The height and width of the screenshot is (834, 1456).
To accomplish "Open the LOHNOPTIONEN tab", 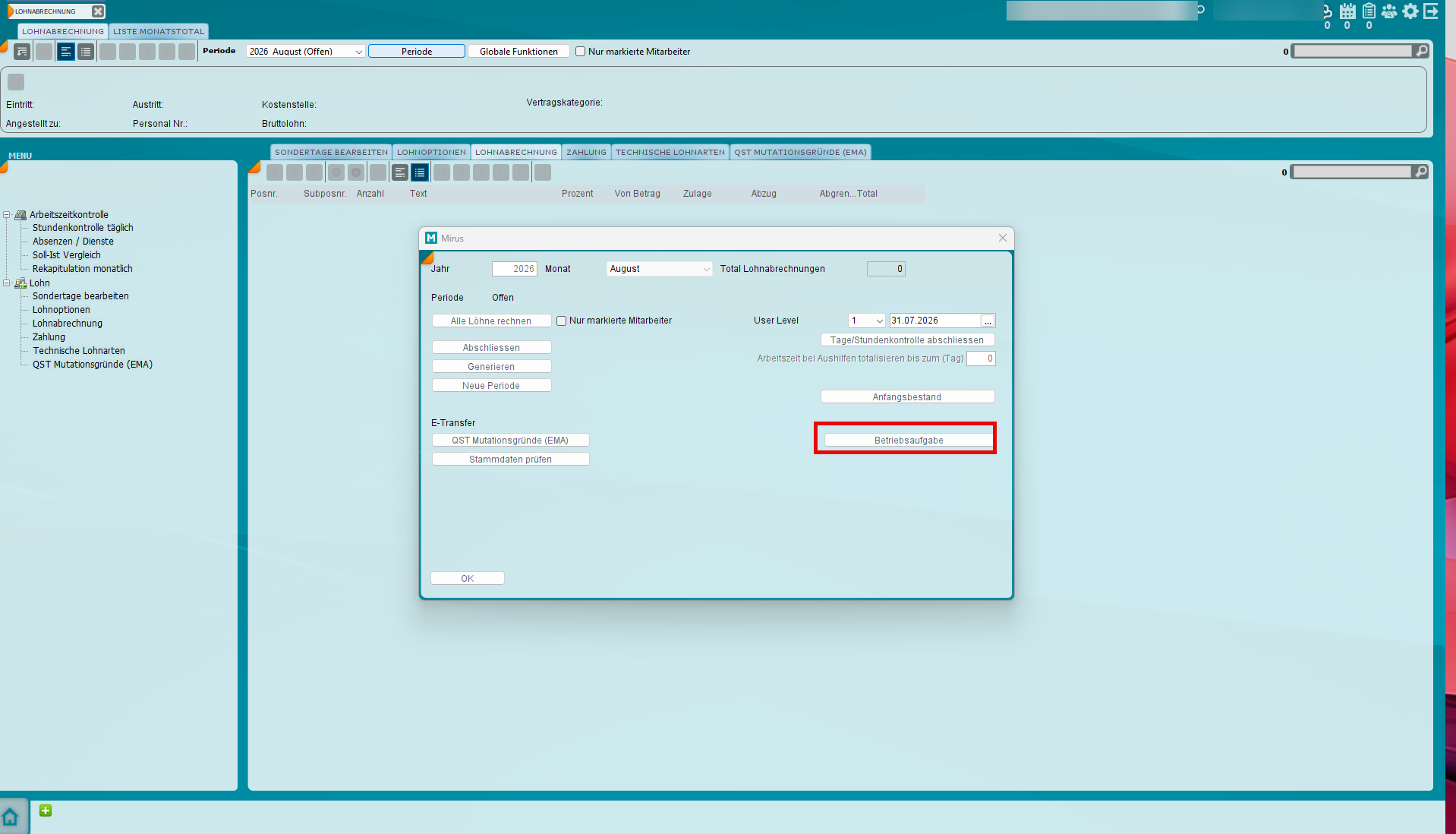I will (431, 152).
